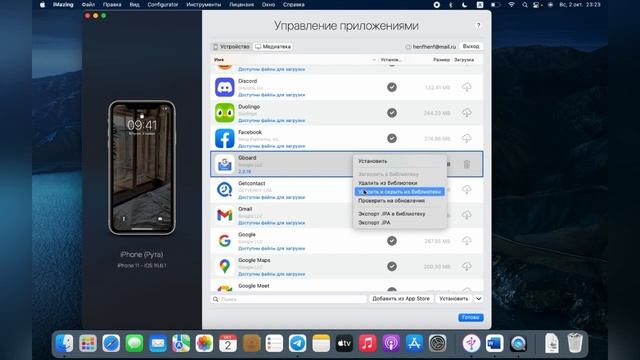Toggle Google Maps installed checkmark
Viewport: 640px width, 360px height.
tap(392, 267)
